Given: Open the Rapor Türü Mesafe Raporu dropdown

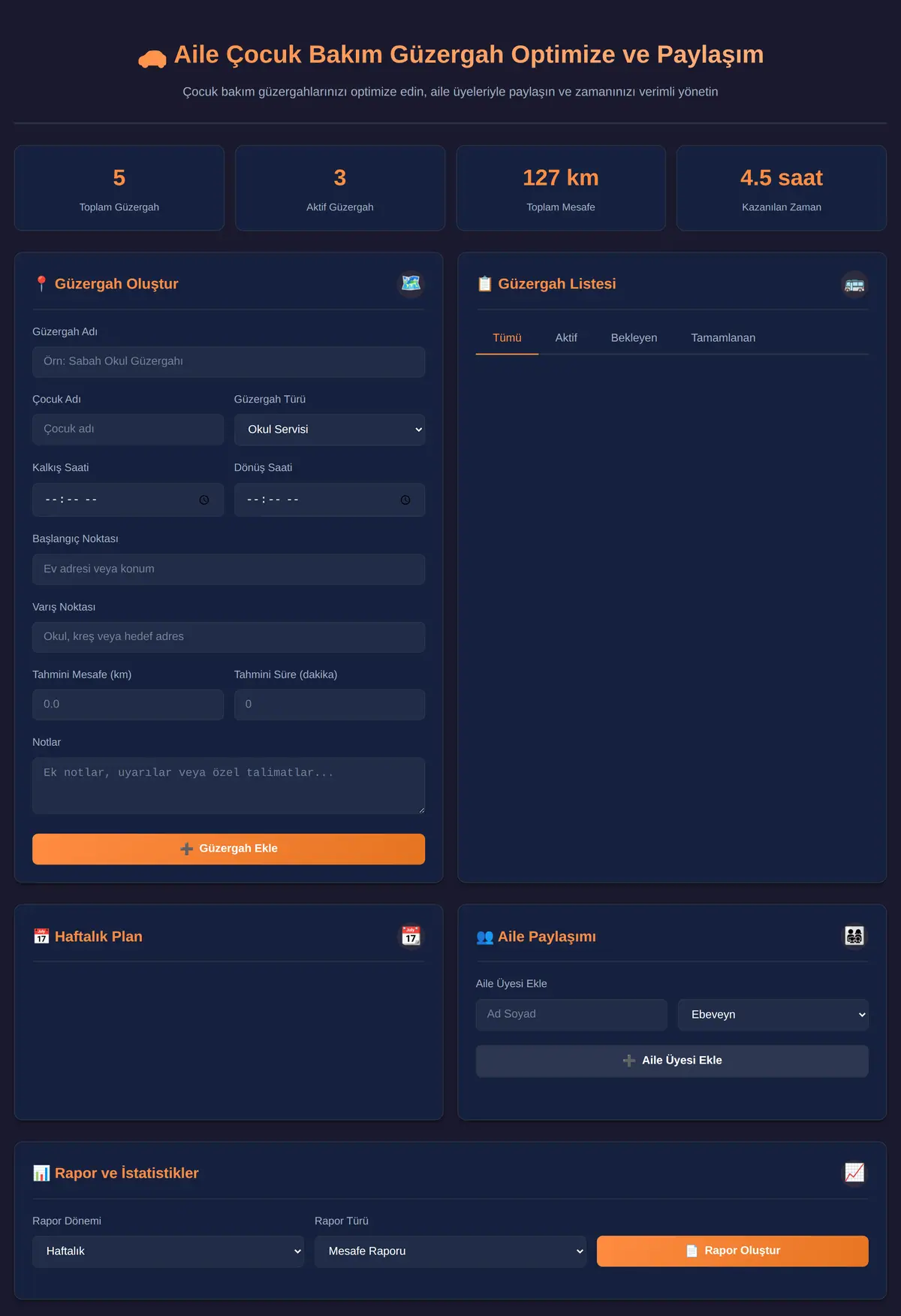Looking at the screenshot, I should pyautogui.click(x=450, y=1251).
